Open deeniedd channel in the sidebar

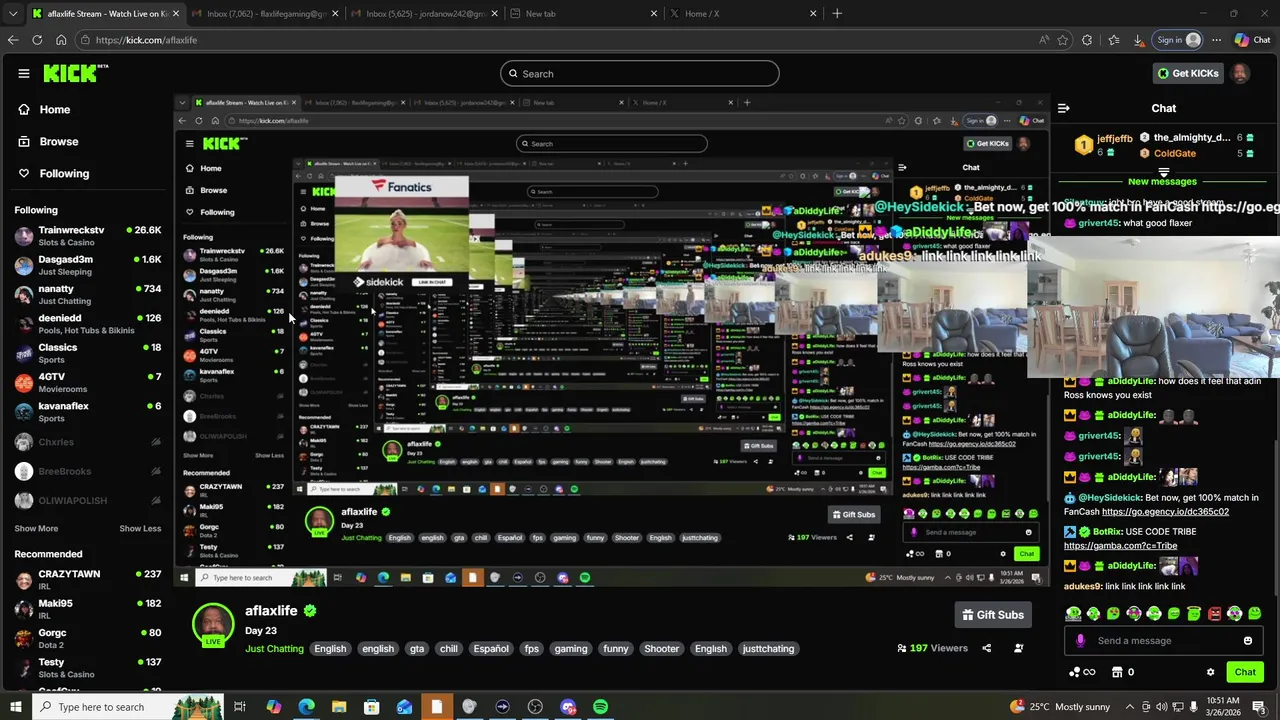(x=86, y=323)
